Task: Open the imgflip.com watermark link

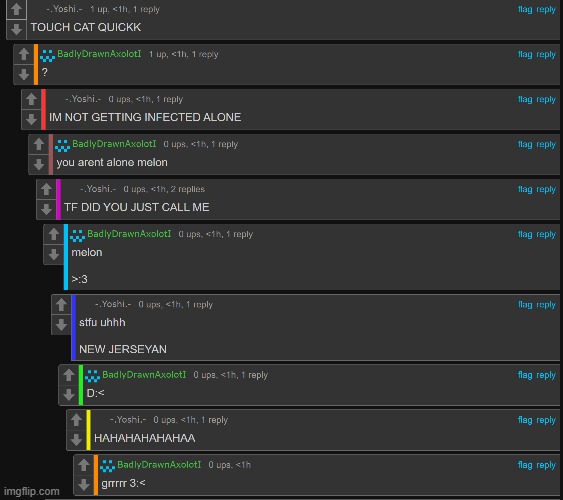Action: click(32, 491)
